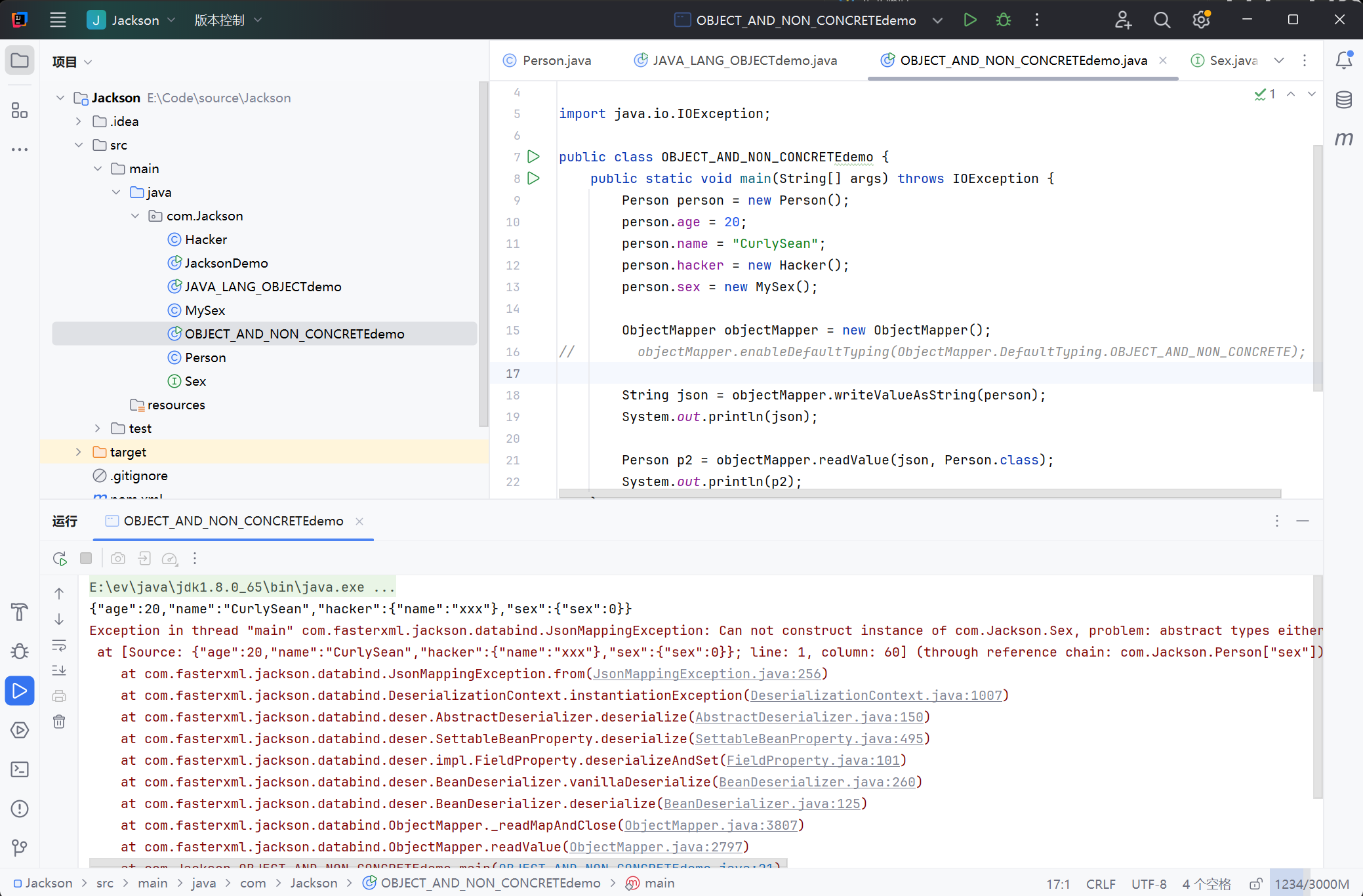Collapse the Jackson root project node
This screenshot has height=896, width=1363.
[x=60, y=98]
